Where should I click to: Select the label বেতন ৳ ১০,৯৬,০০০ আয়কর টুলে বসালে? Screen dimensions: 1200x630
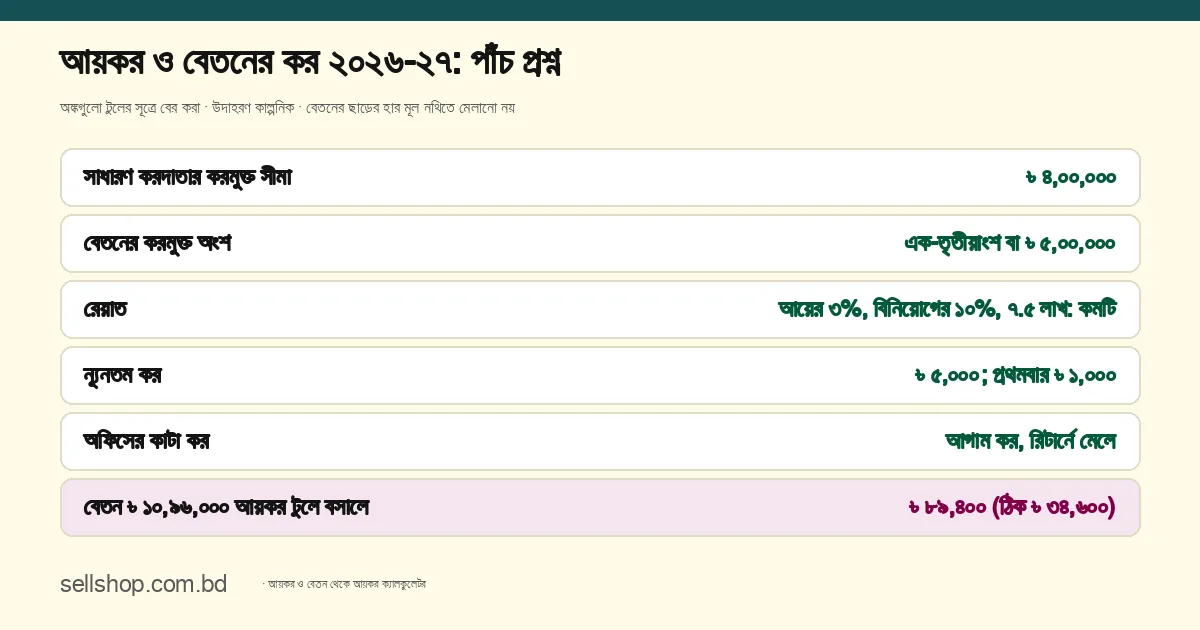(x=227, y=508)
